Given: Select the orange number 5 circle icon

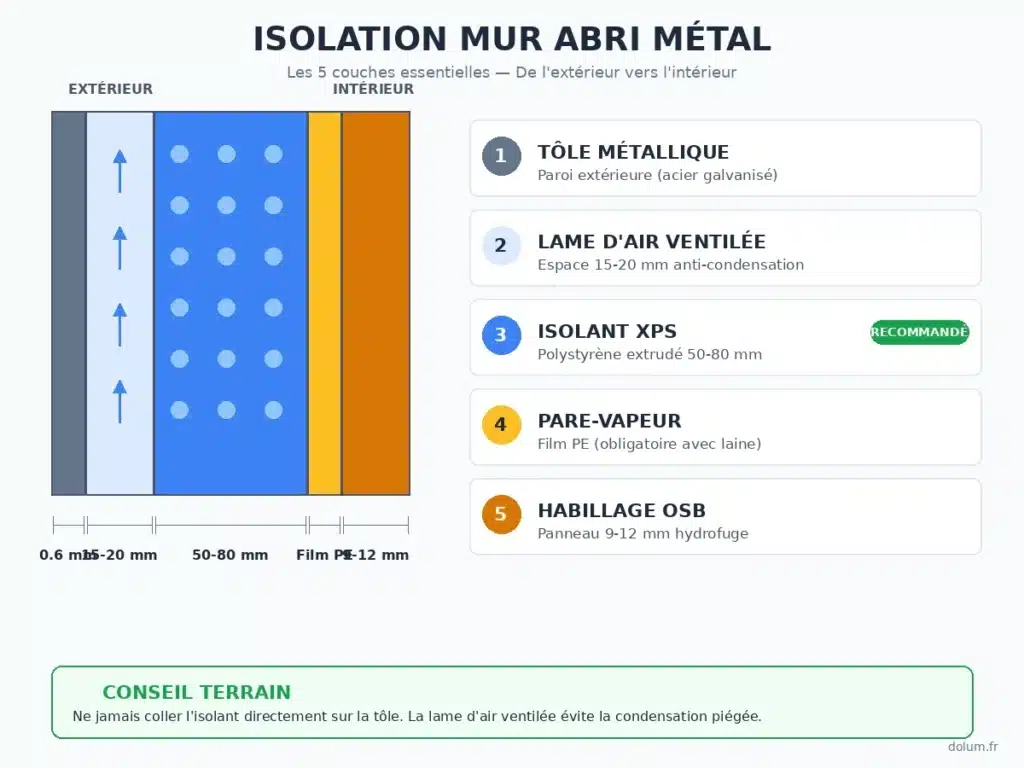Looking at the screenshot, I should pyautogui.click(x=502, y=514).
